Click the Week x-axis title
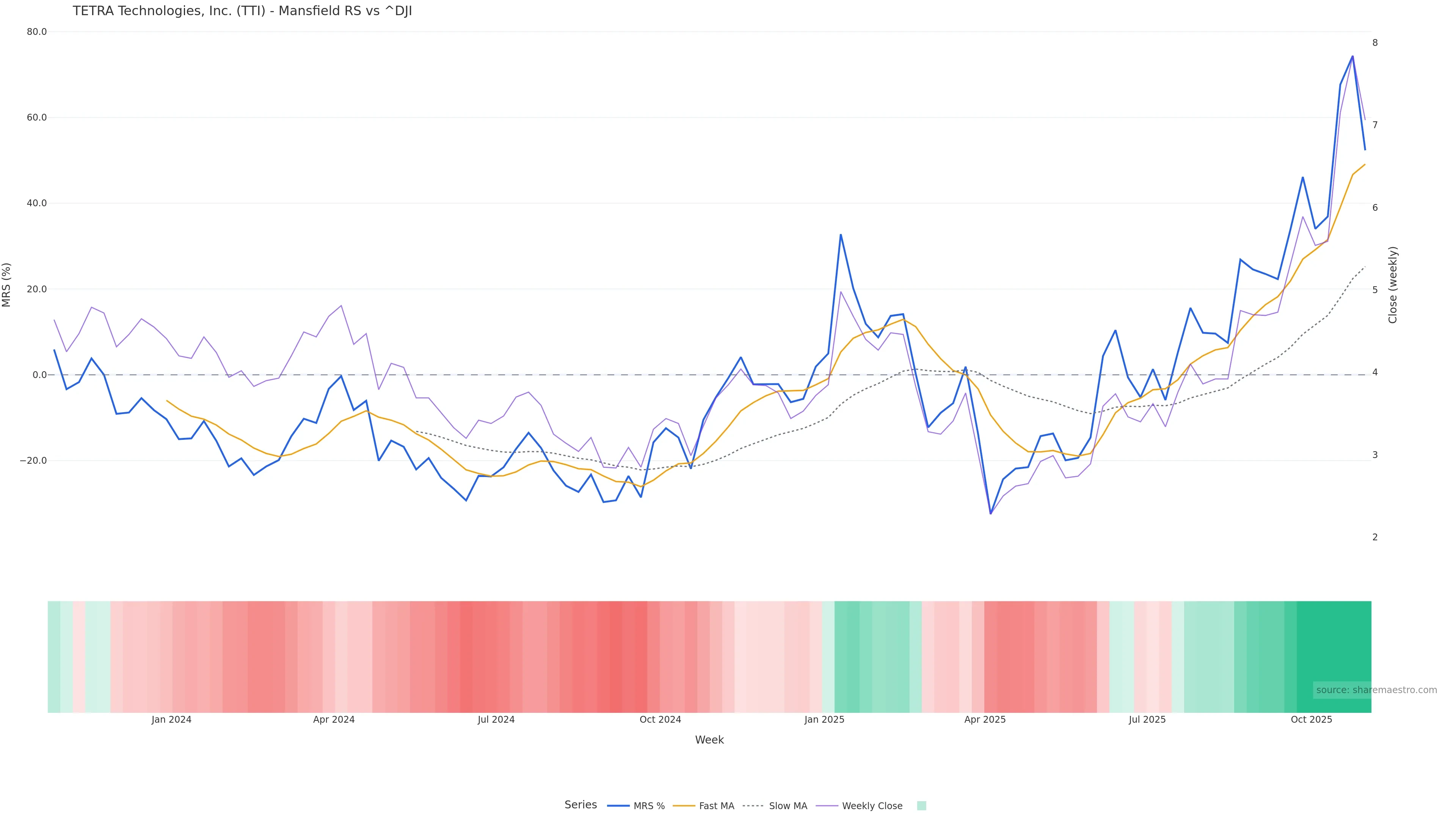Screen dimensions: 1456x819 point(709,740)
